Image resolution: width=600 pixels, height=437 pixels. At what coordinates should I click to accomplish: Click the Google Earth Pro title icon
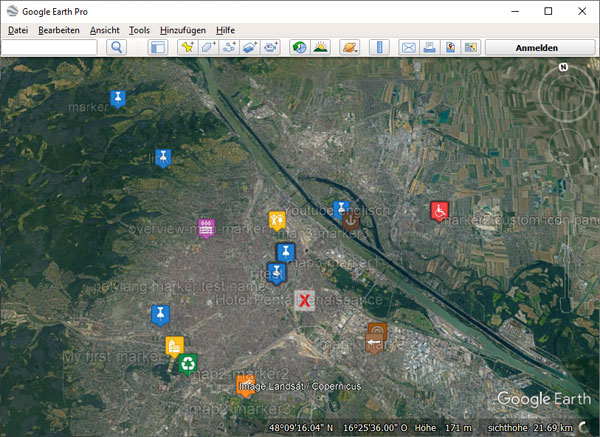pyautogui.click(x=12, y=11)
